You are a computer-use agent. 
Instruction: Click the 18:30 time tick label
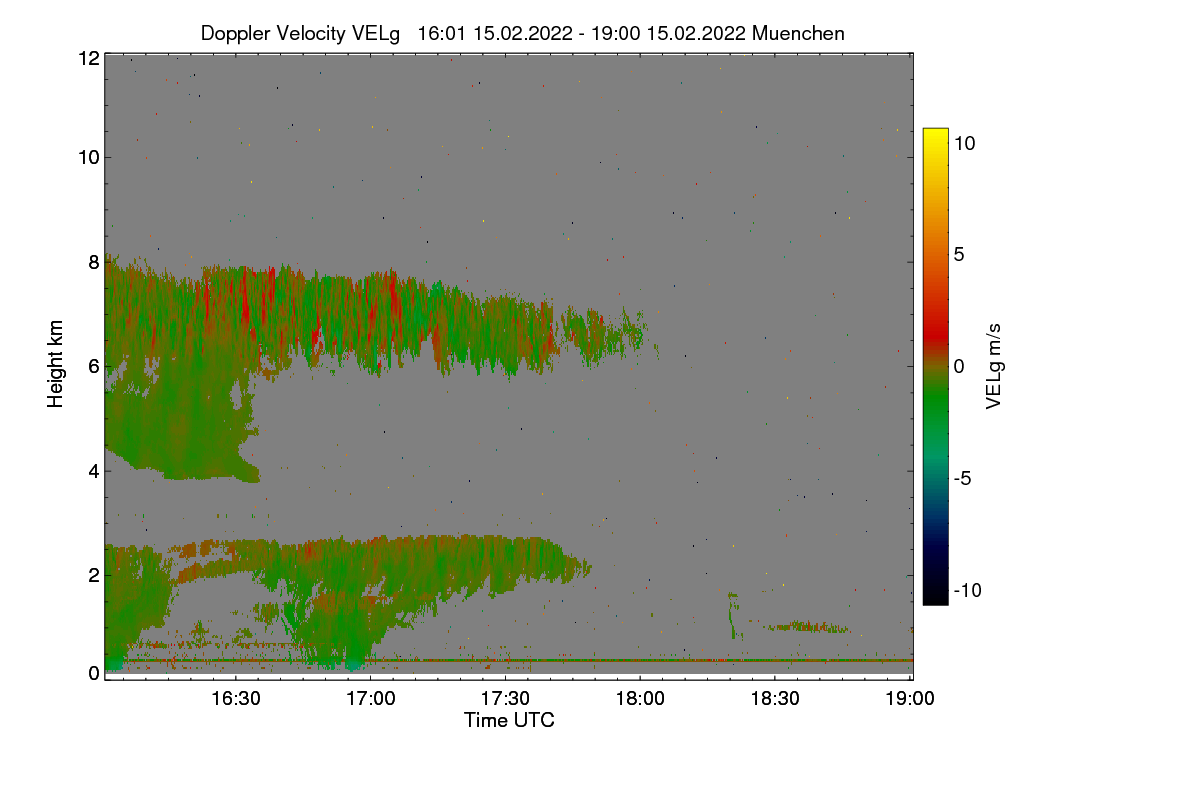coord(775,698)
